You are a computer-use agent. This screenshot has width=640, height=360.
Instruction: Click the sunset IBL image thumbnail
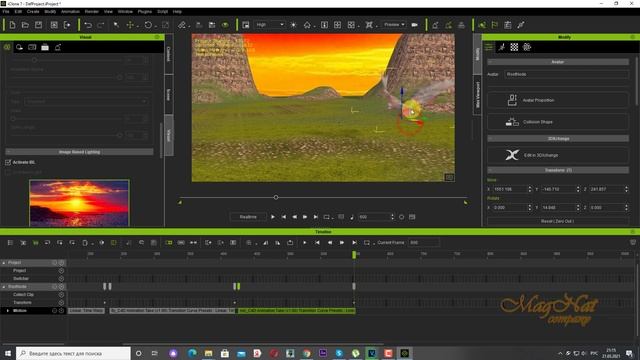[79, 203]
